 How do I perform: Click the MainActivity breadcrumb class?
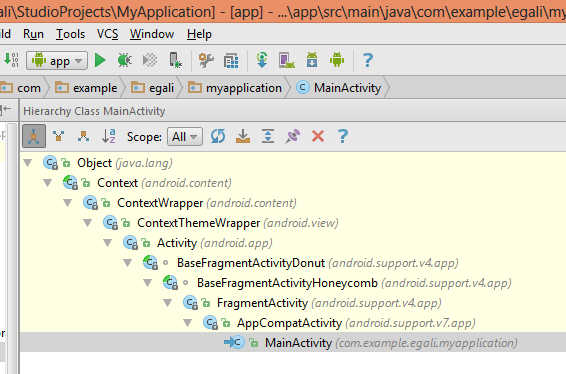(339, 88)
